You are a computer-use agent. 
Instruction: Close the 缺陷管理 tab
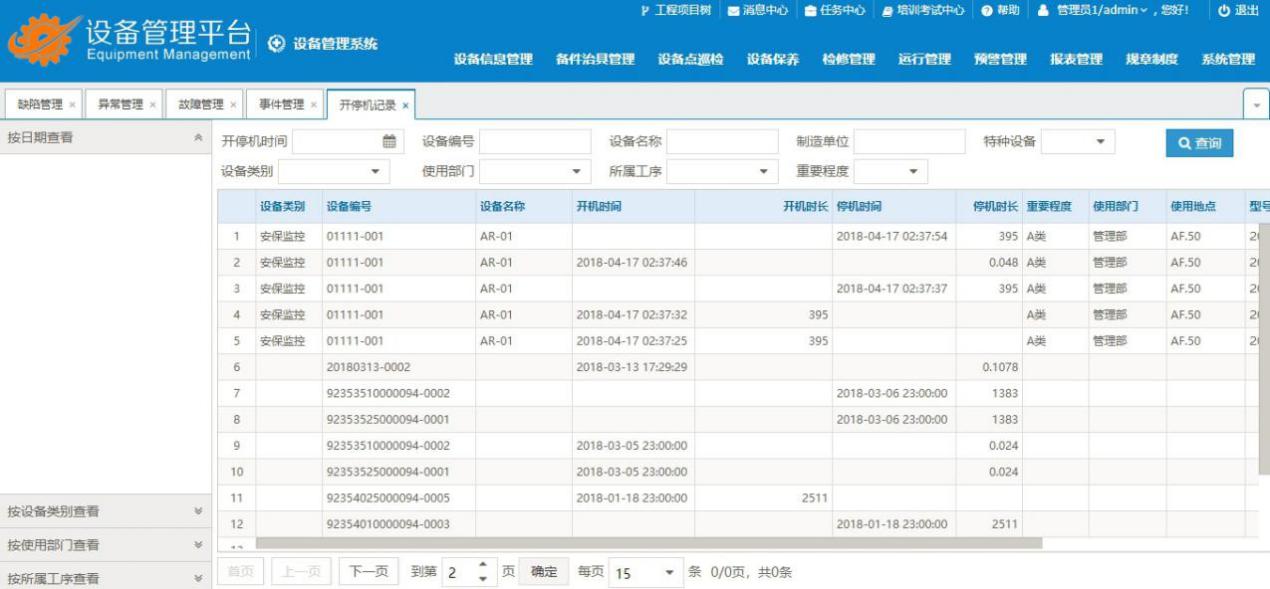tap(72, 105)
